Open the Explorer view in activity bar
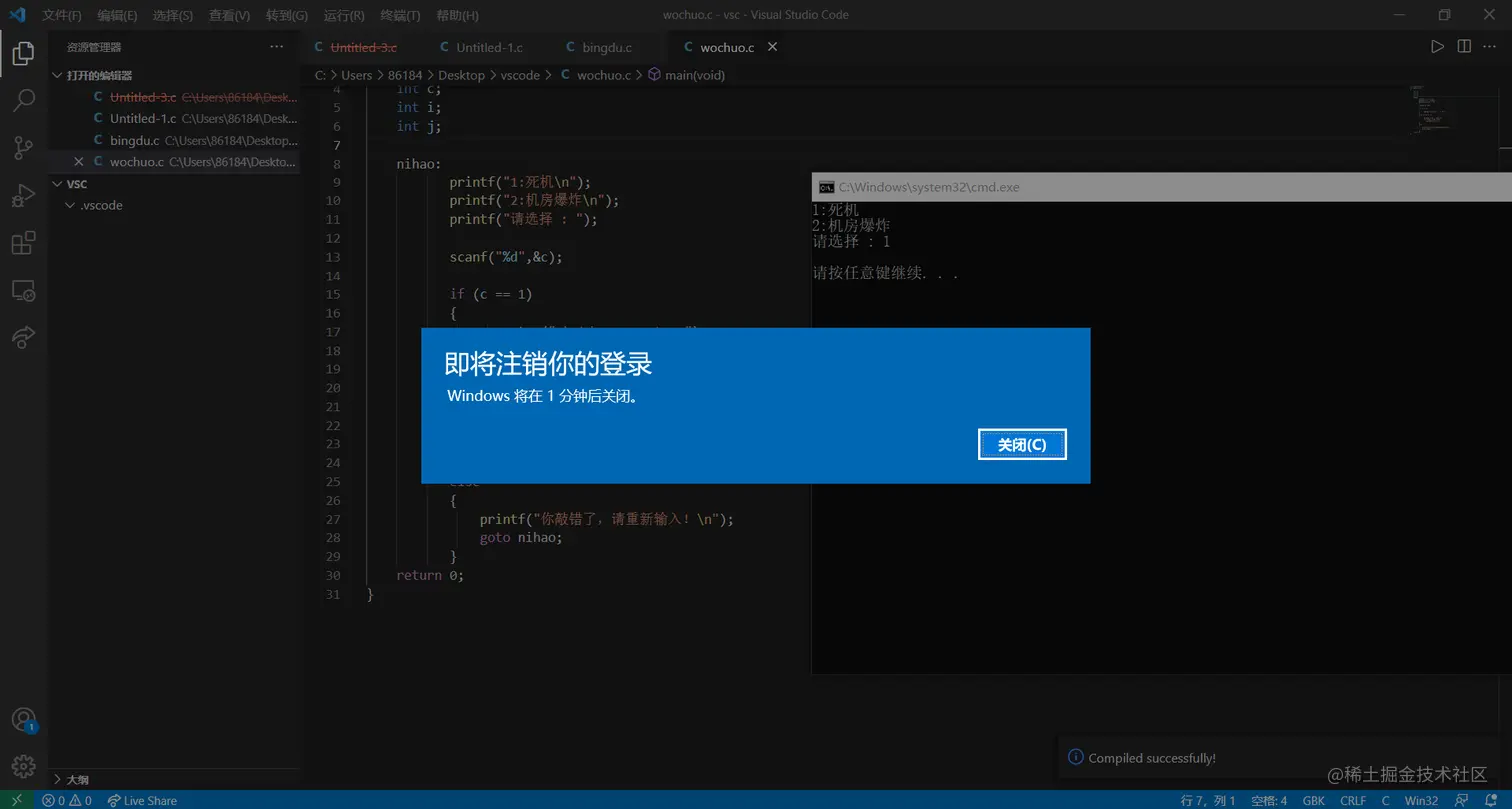 (24, 53)
